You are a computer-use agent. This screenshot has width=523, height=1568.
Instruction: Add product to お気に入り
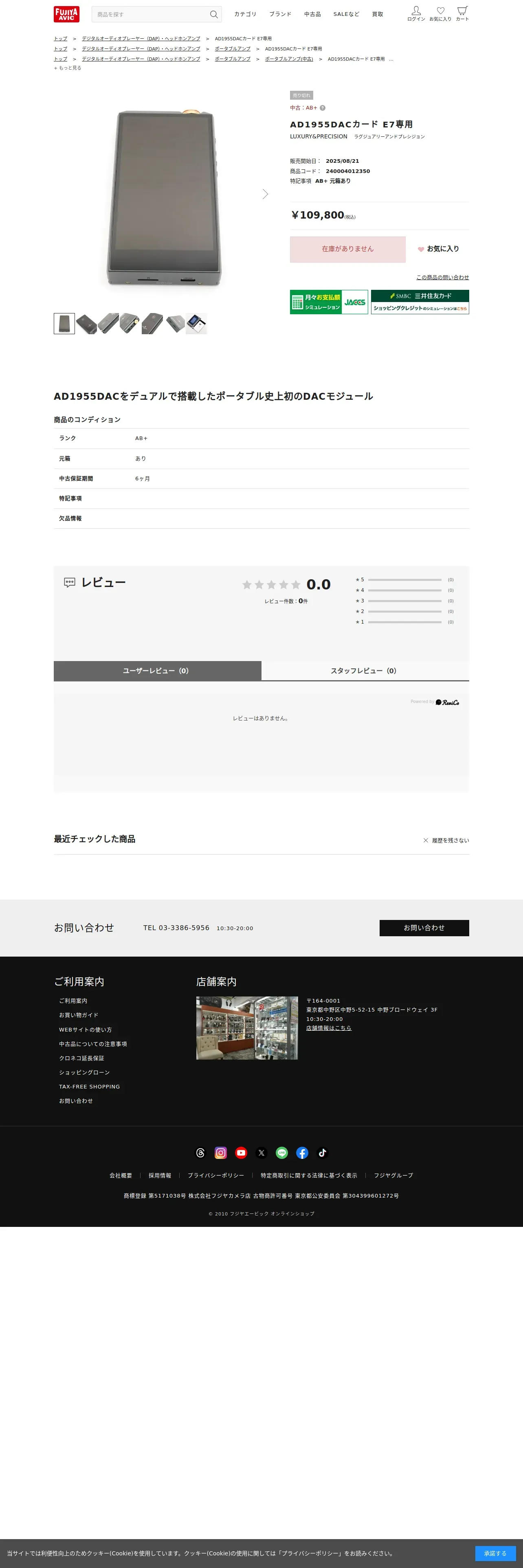438,249
